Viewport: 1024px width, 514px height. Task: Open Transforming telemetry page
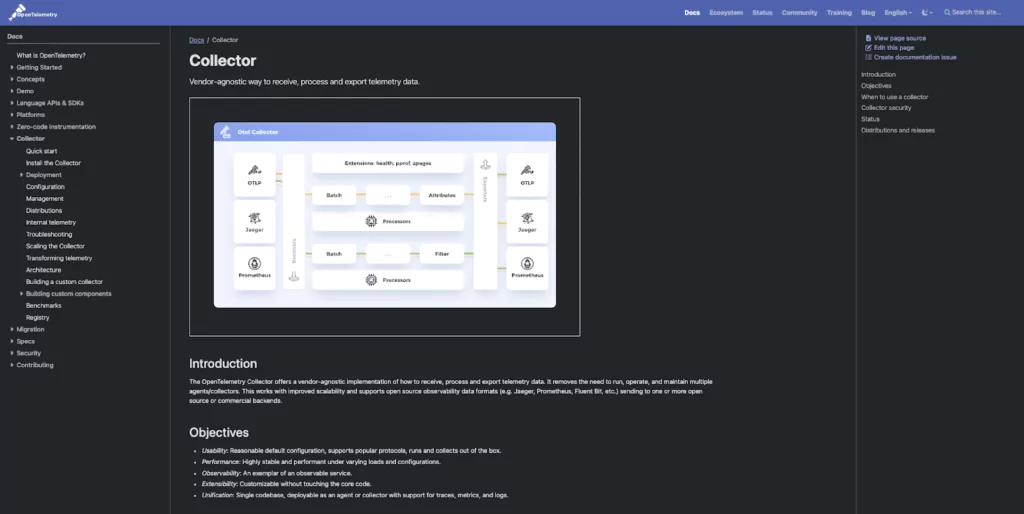(59, 258)
